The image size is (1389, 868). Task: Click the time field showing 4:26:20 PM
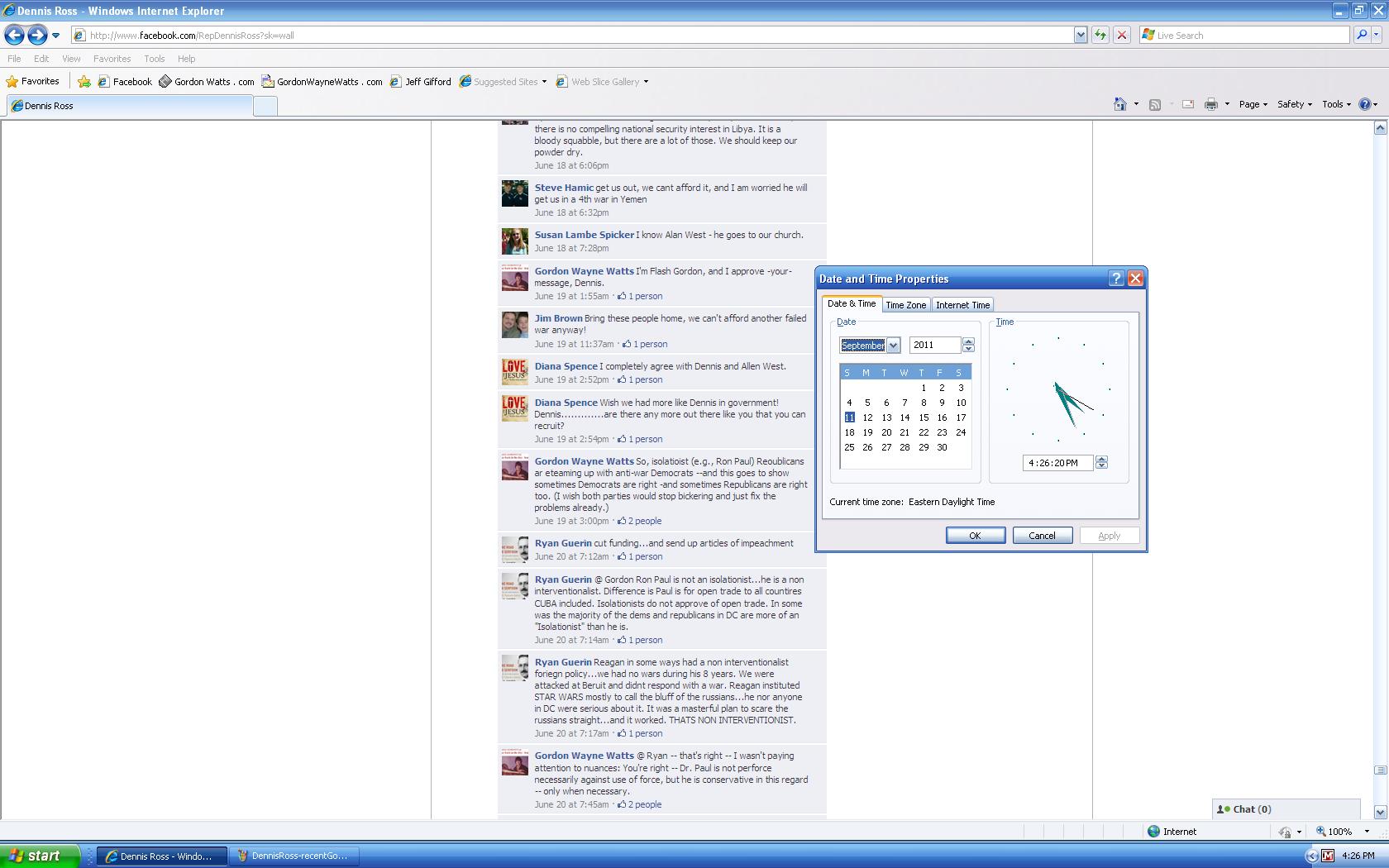coord(1057,463)
